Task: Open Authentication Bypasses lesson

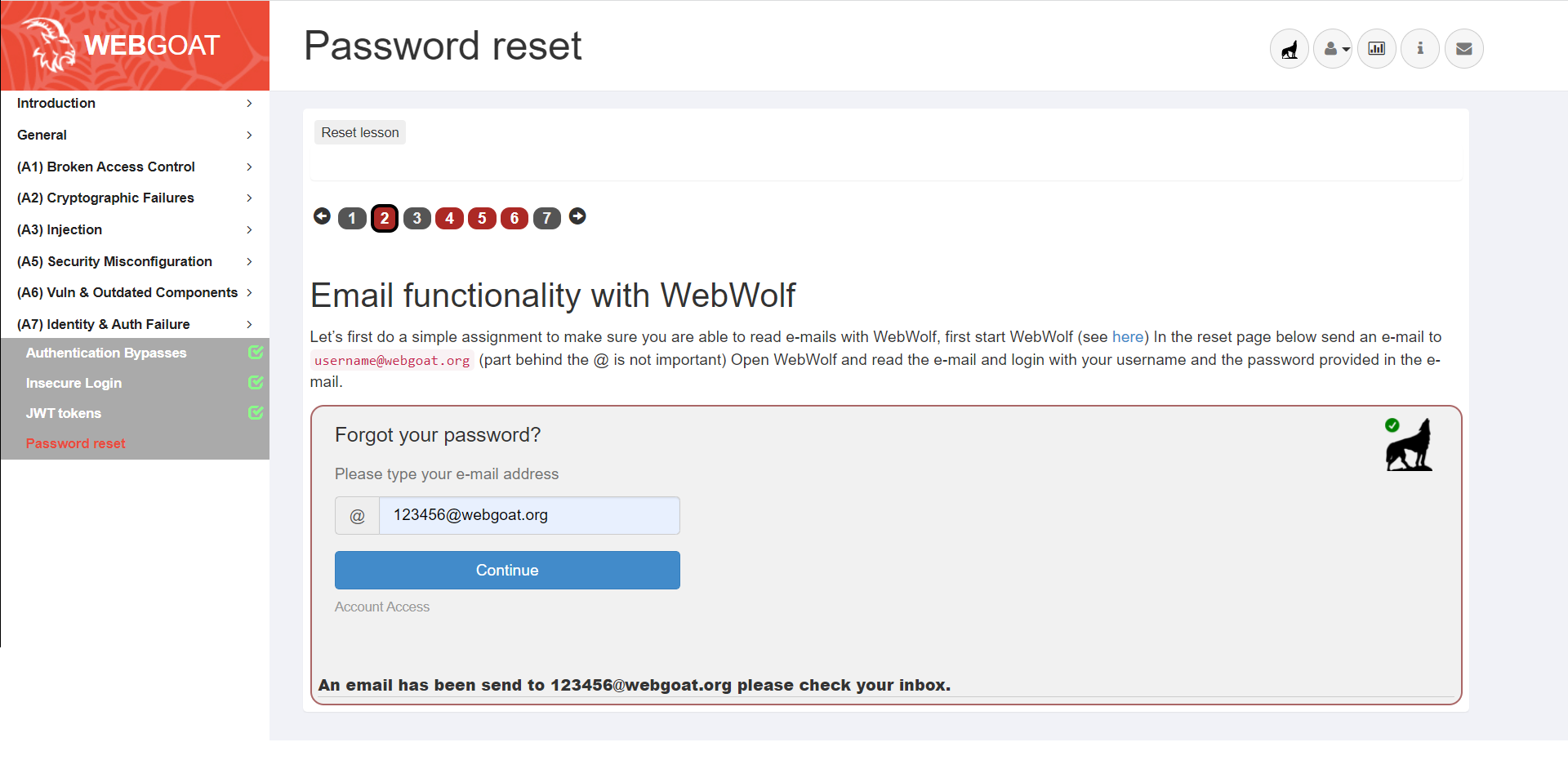Action: pos(106,353)
